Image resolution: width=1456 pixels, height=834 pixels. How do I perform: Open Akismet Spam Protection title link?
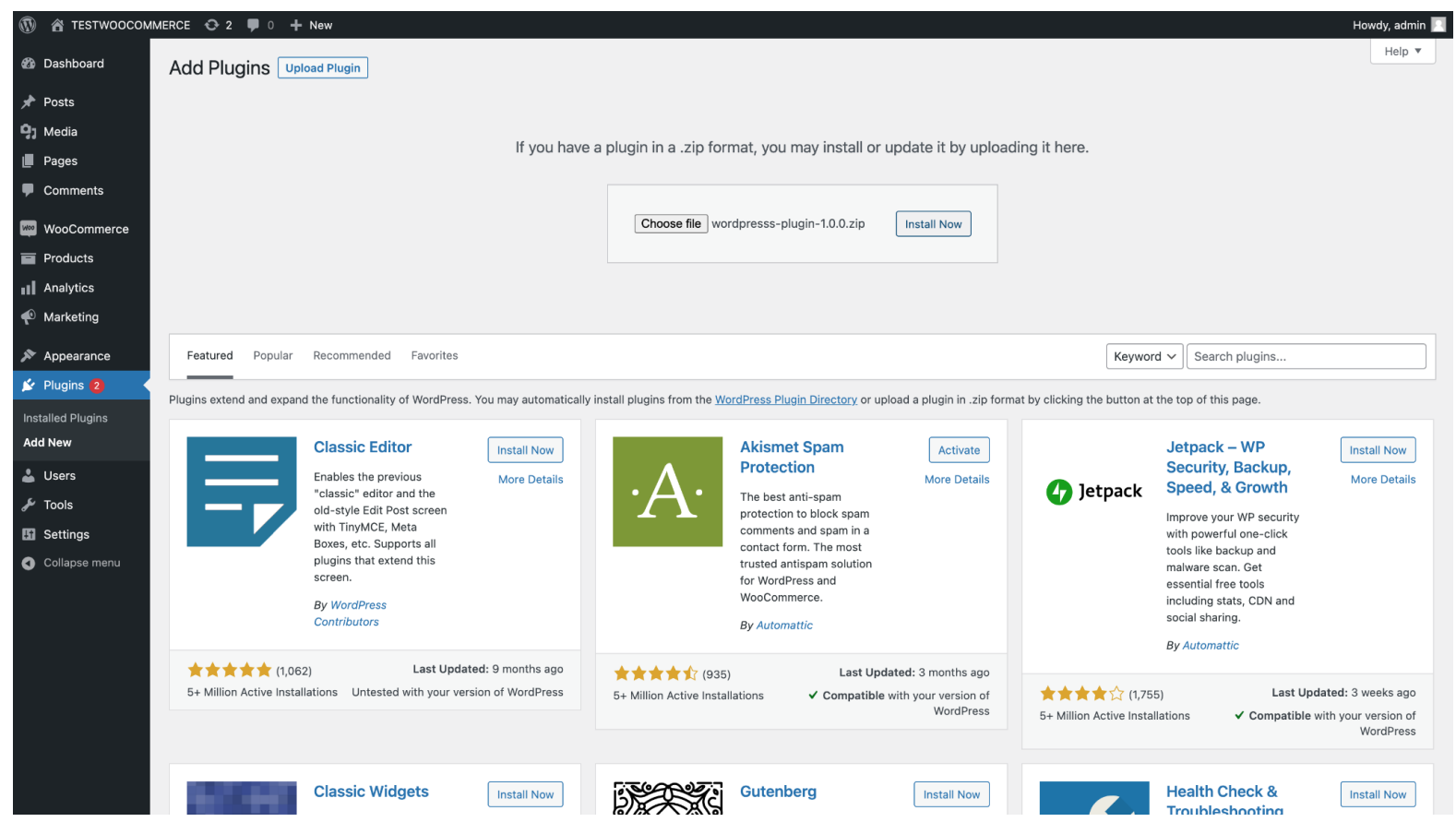[x=792, y=458]
